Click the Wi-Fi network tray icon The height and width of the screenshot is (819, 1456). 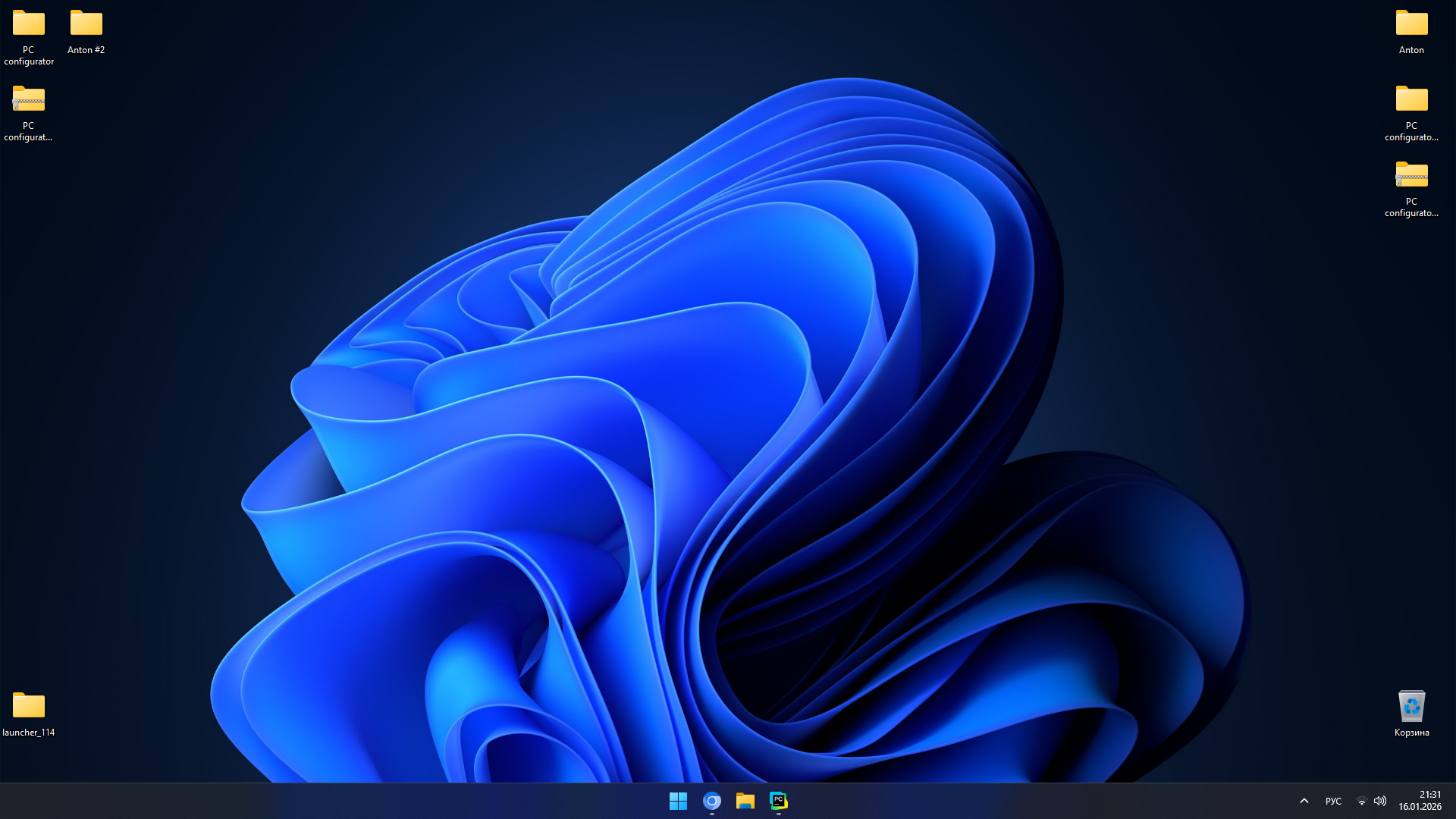coord(1361,801)
